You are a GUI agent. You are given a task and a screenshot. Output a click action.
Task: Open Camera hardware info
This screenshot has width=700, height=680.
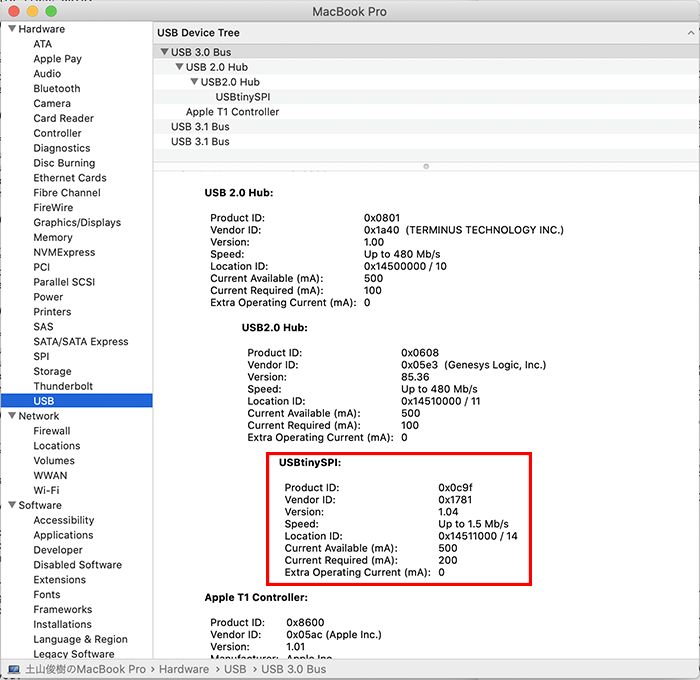52,103
